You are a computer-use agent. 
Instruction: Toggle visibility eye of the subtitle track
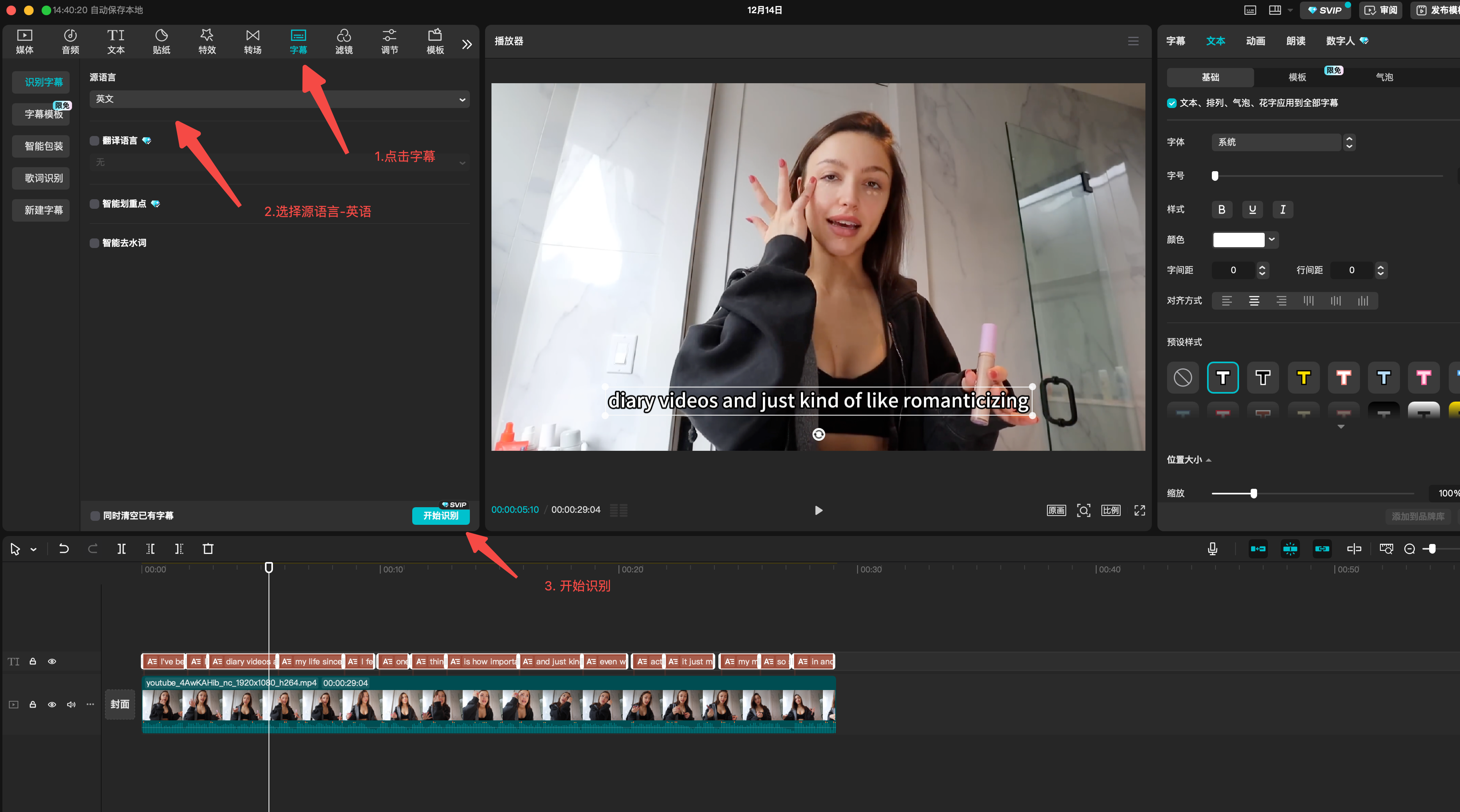[52, 661]
